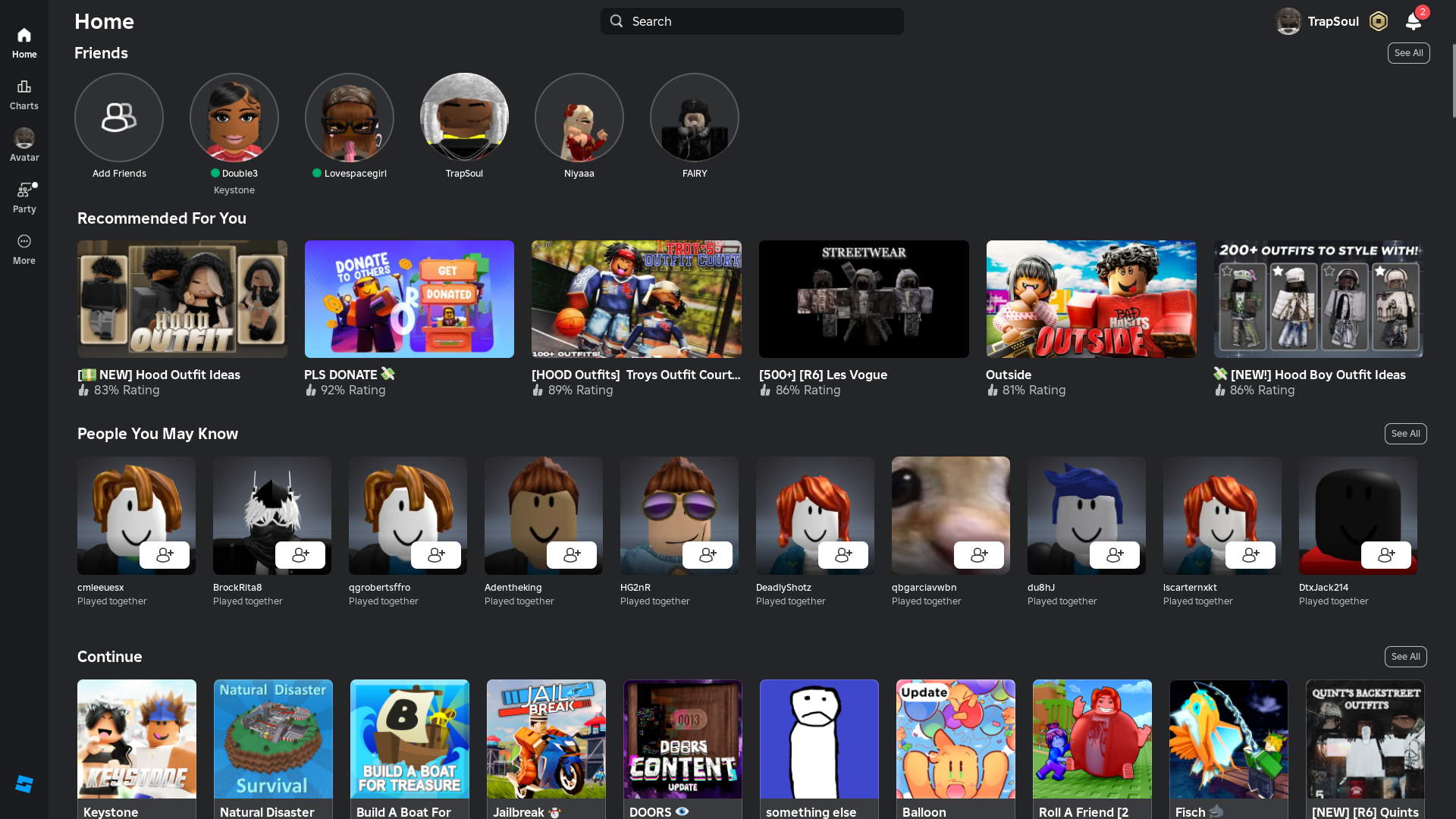Screen dimensions: 1456x819
Task: Open Double3's friend avatar
Action: (234, 118)
